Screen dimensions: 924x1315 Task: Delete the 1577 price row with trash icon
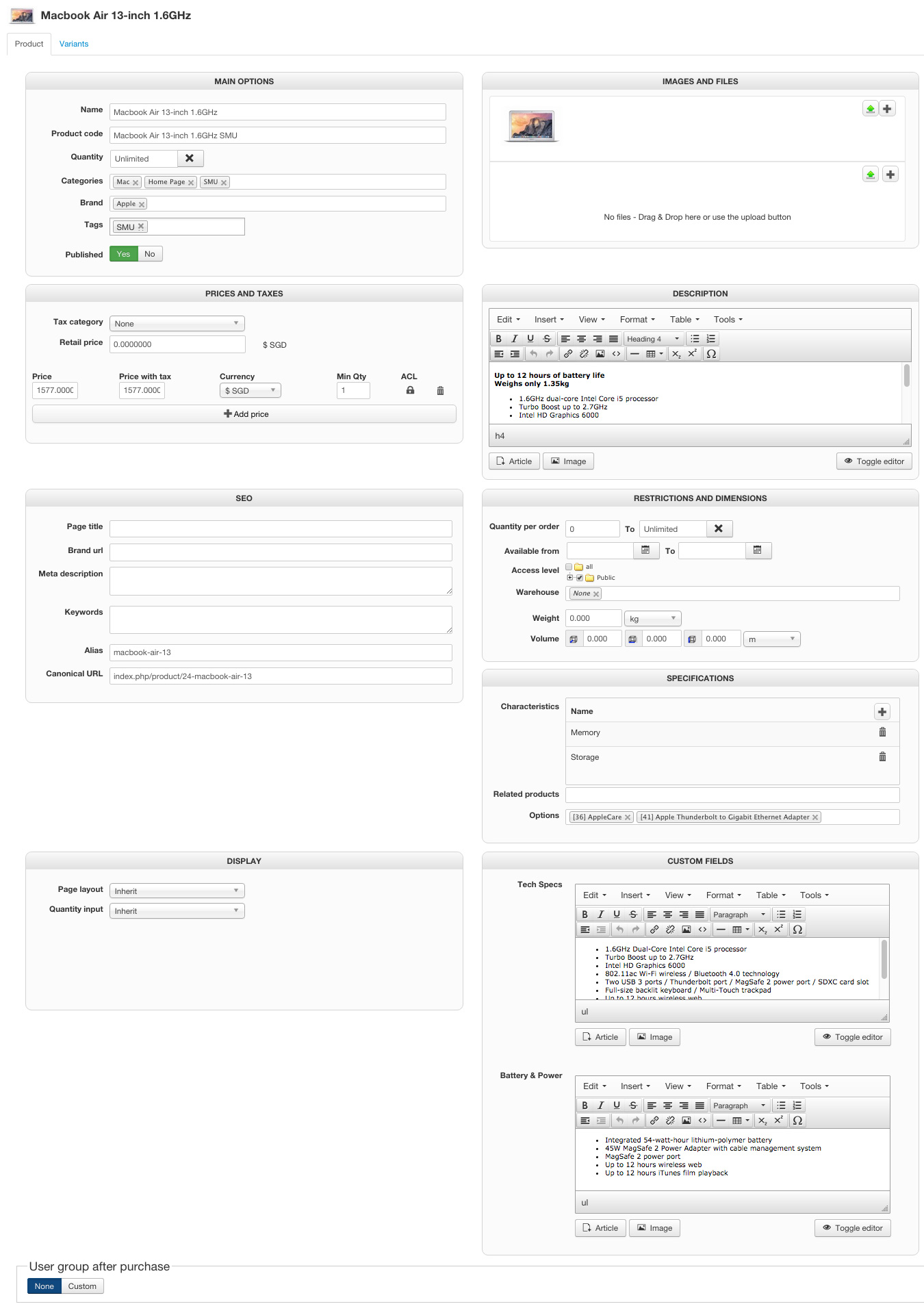[x=440, y=391]
